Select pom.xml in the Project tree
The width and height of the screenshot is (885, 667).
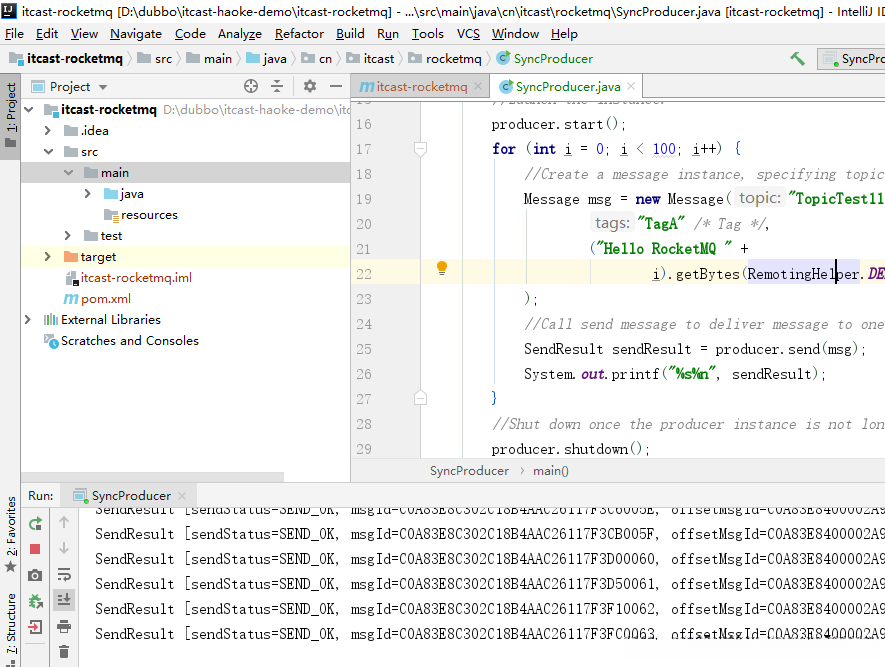click(x=105, y=299)
